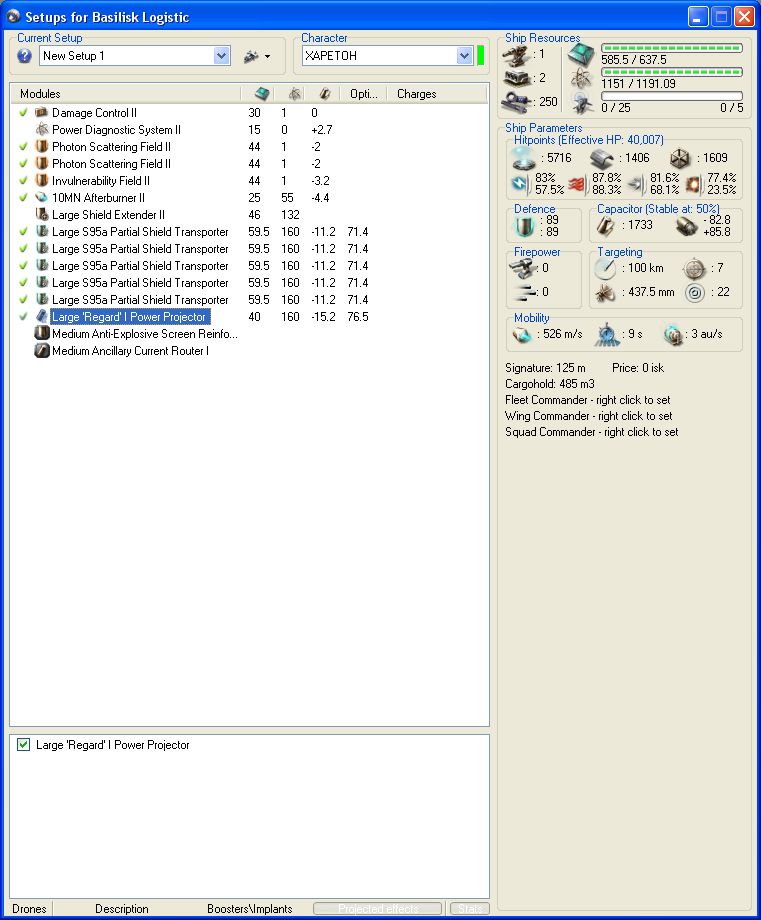Toggle the Large 'Regard' I Power Projector checkmark

(x=23, y=316)
